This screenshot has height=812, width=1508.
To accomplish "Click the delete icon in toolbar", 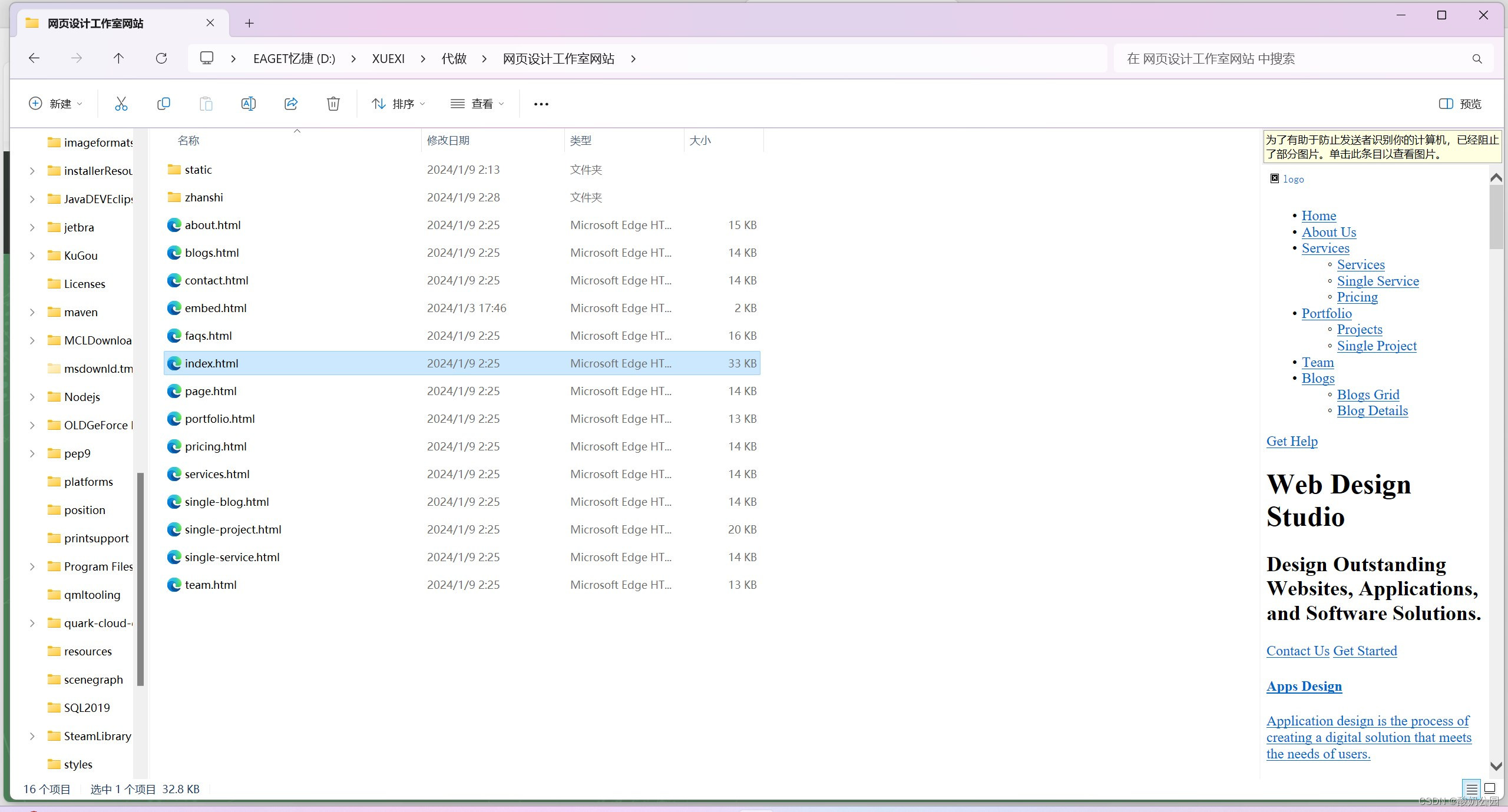I will pos(334,103).
